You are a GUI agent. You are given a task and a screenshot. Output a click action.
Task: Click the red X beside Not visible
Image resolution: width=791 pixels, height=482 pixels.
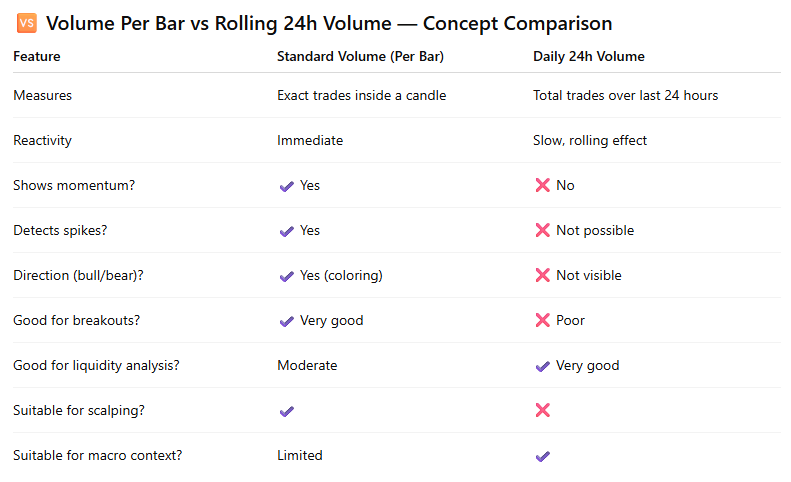[542, 276]
